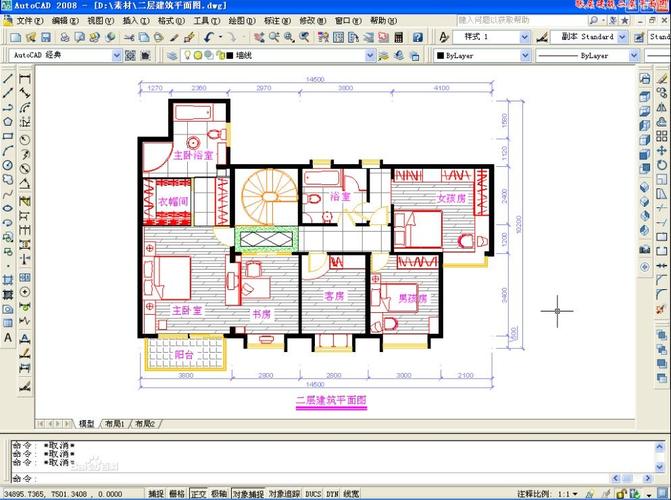Click the Multiline Text 'A' tool

(x=8, y=338)
